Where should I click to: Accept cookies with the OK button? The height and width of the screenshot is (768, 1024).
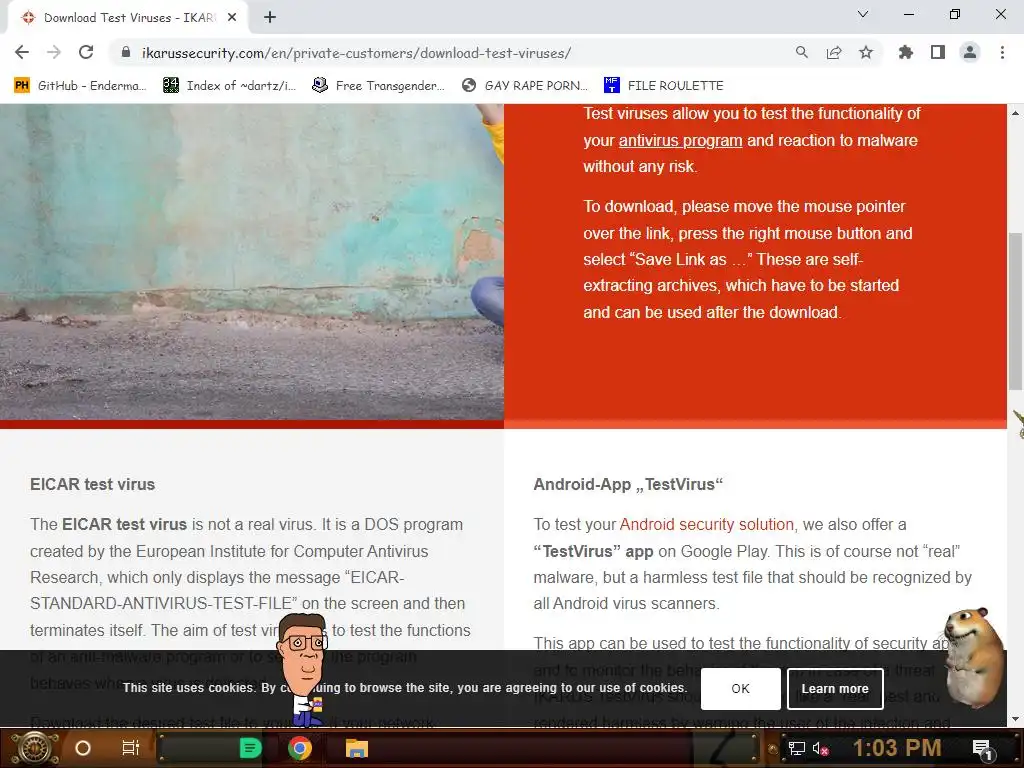click(x=741, y=688)
